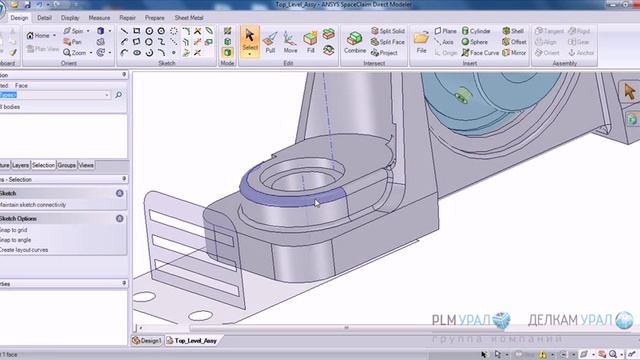Open the Design ribbon tab
Image resolution: width=640 pixels, height=360 pixels.
(19, 18)
